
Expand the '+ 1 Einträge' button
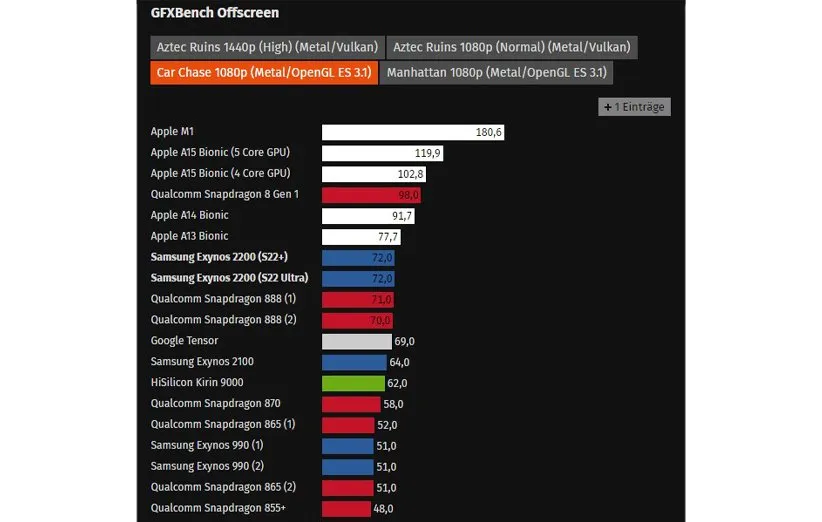[634, 107]
